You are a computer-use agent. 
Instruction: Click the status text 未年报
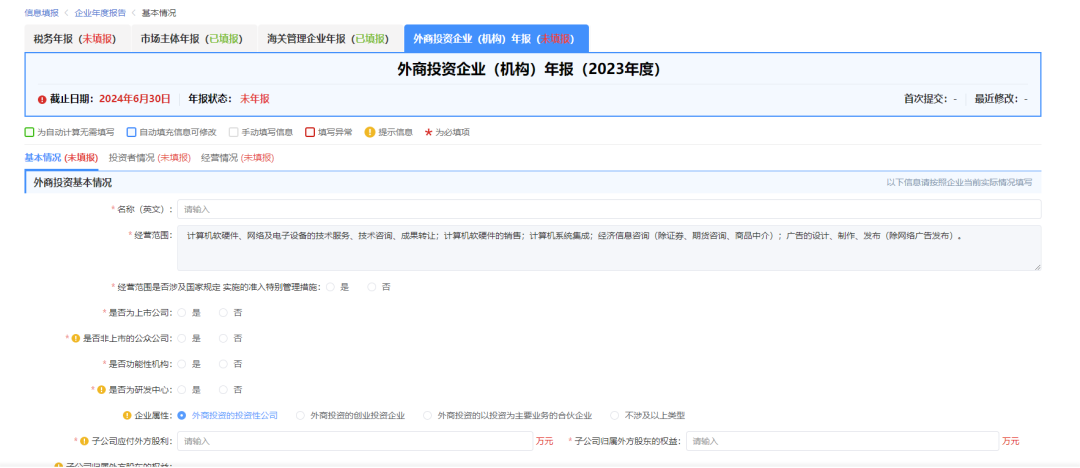click(255, 99)
